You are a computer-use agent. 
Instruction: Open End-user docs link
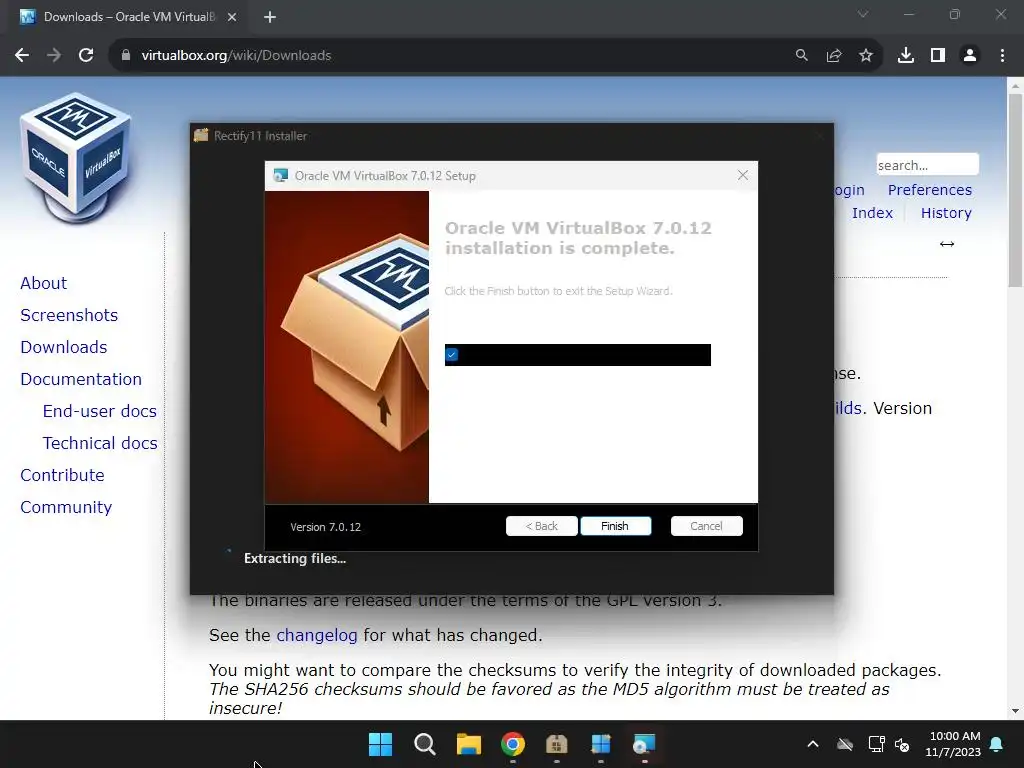[x=100, y=411]
